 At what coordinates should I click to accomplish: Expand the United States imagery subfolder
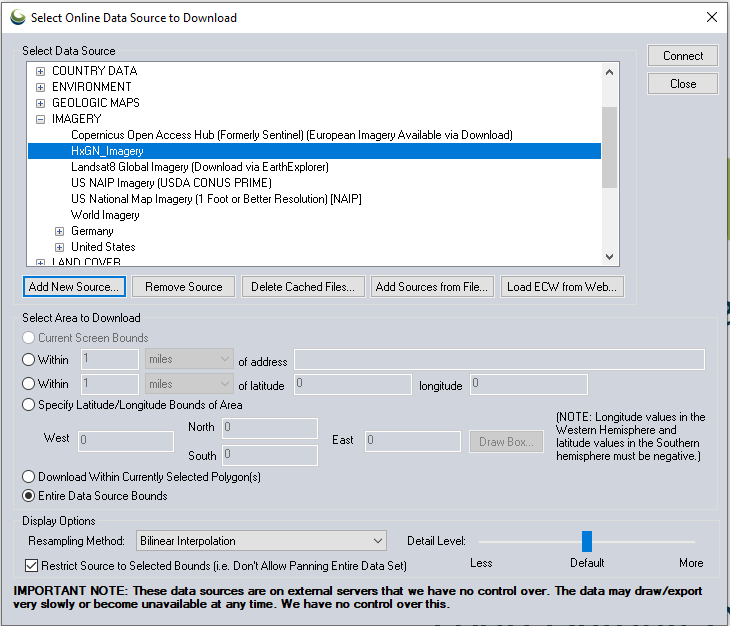click(60, 247)
